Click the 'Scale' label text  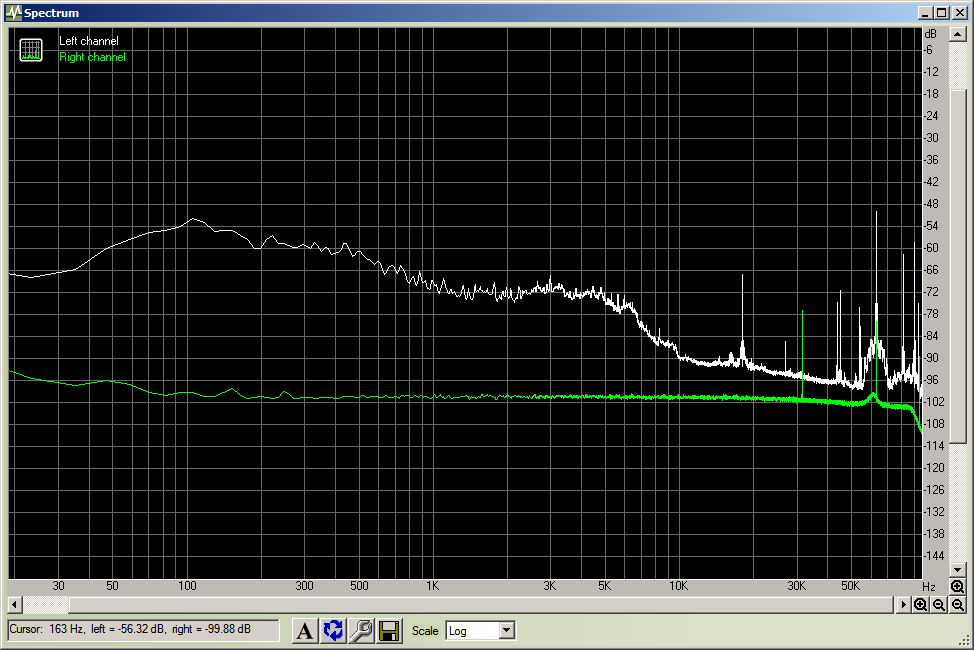(x=425, y=631)
